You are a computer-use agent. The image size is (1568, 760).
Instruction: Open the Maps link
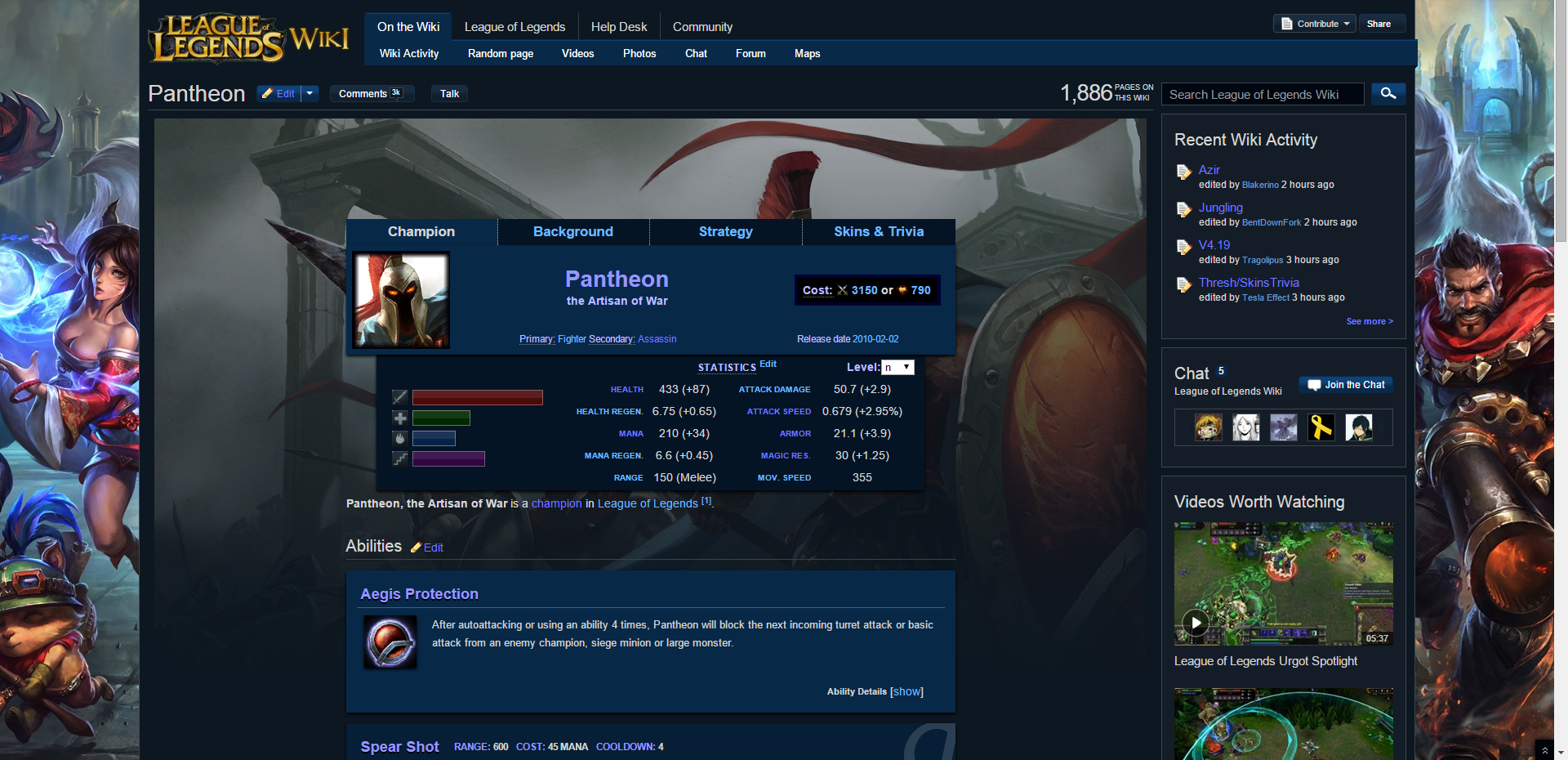pyautogui.click(x=807, y=53)
